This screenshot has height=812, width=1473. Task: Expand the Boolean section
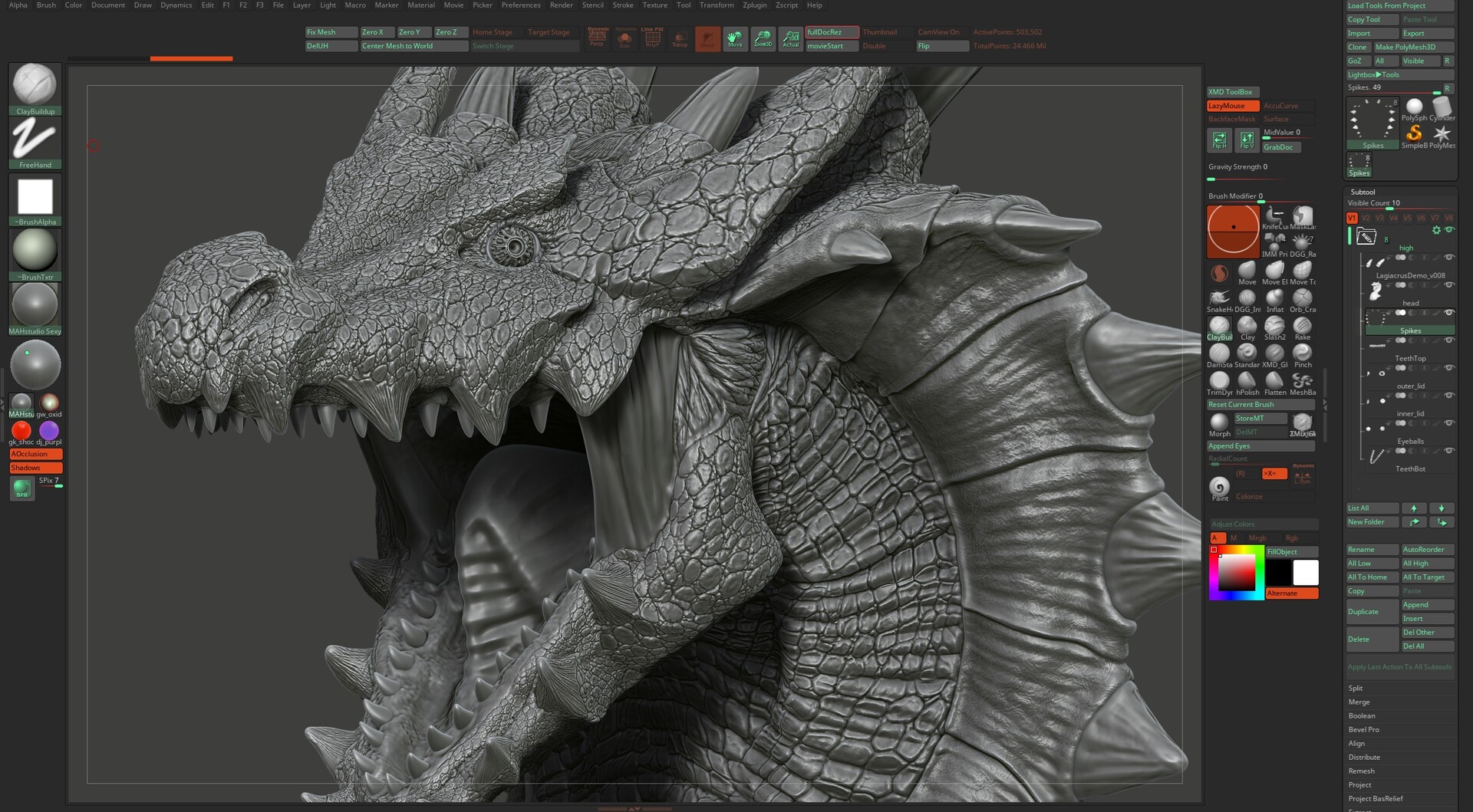pos(1362,715)
